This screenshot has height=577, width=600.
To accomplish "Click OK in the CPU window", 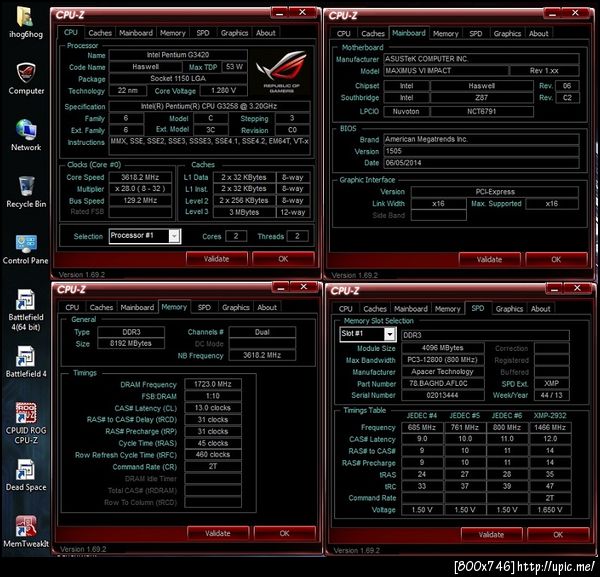I will (283, 259).
